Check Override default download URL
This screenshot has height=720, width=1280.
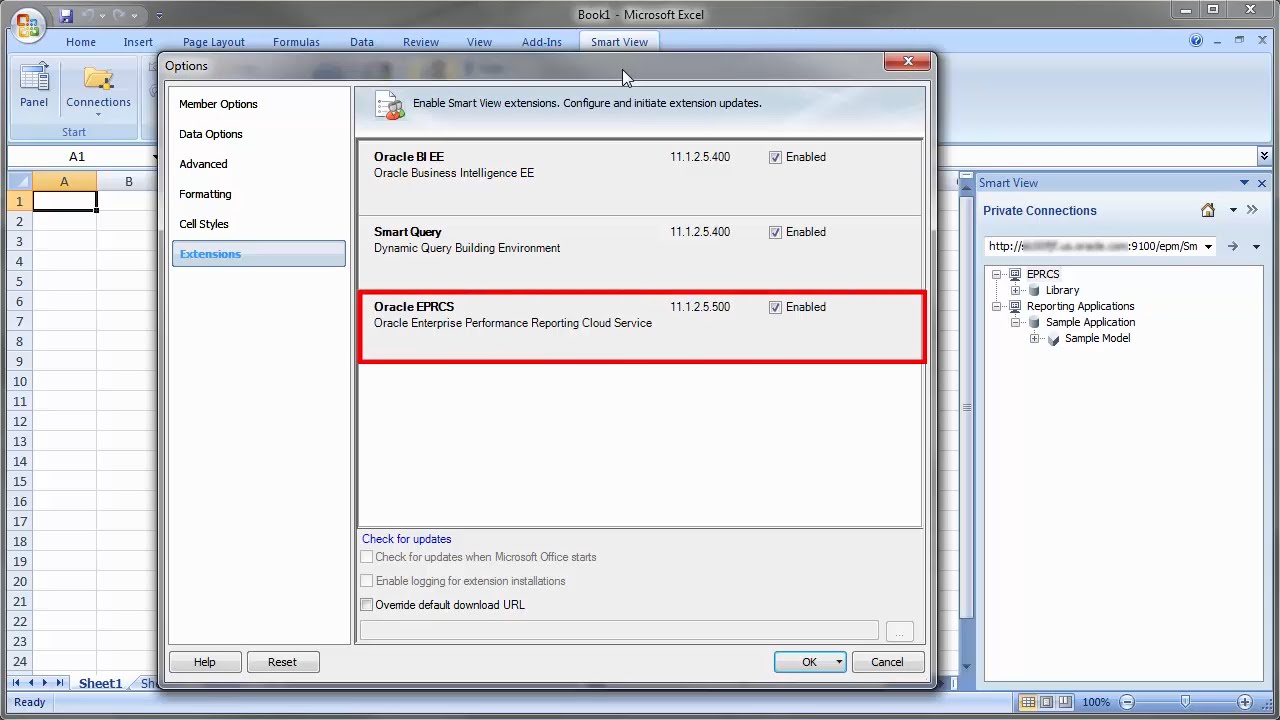tap(367, 605)
